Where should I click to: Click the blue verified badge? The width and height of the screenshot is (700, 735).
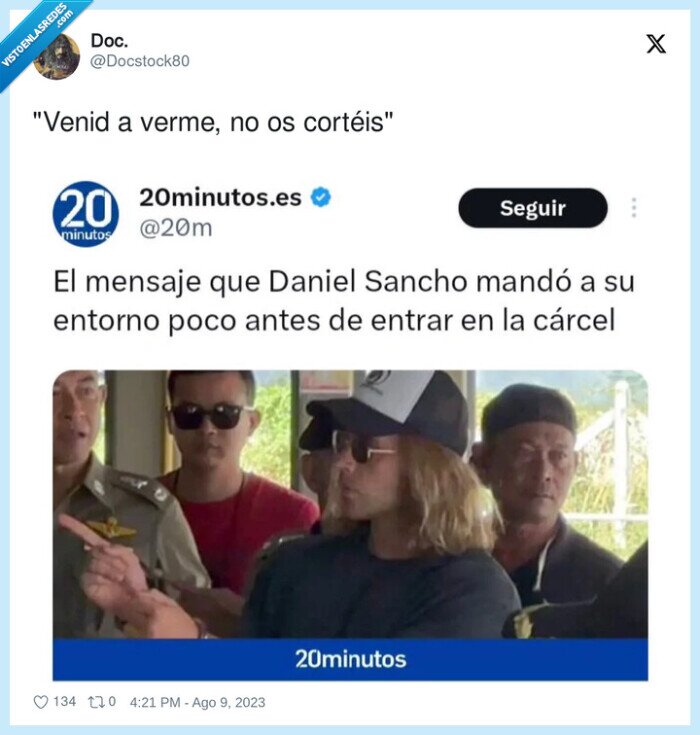tap(321, 197)
